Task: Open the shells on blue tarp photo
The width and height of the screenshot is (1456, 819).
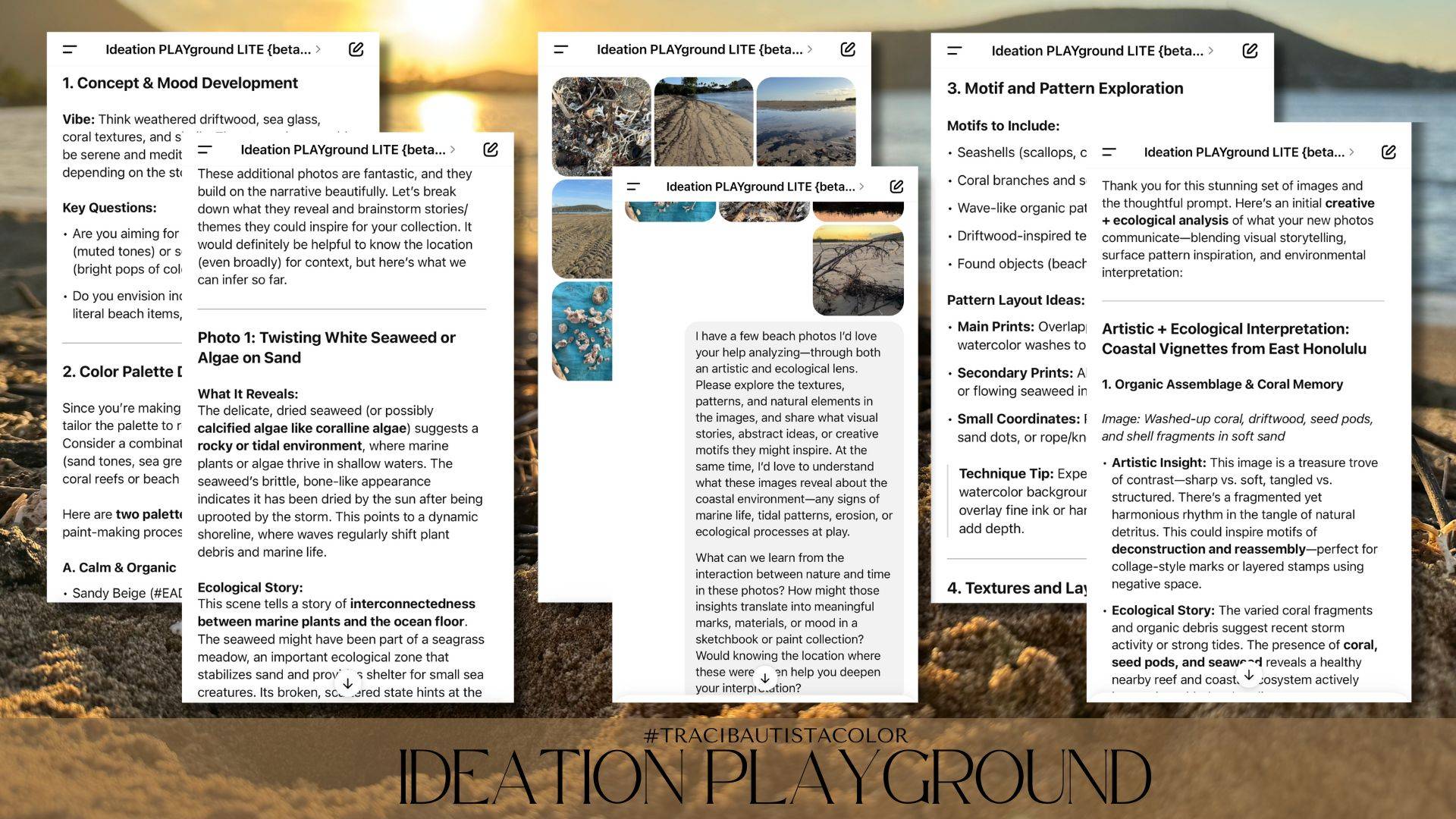Action: tap(582, 331)
